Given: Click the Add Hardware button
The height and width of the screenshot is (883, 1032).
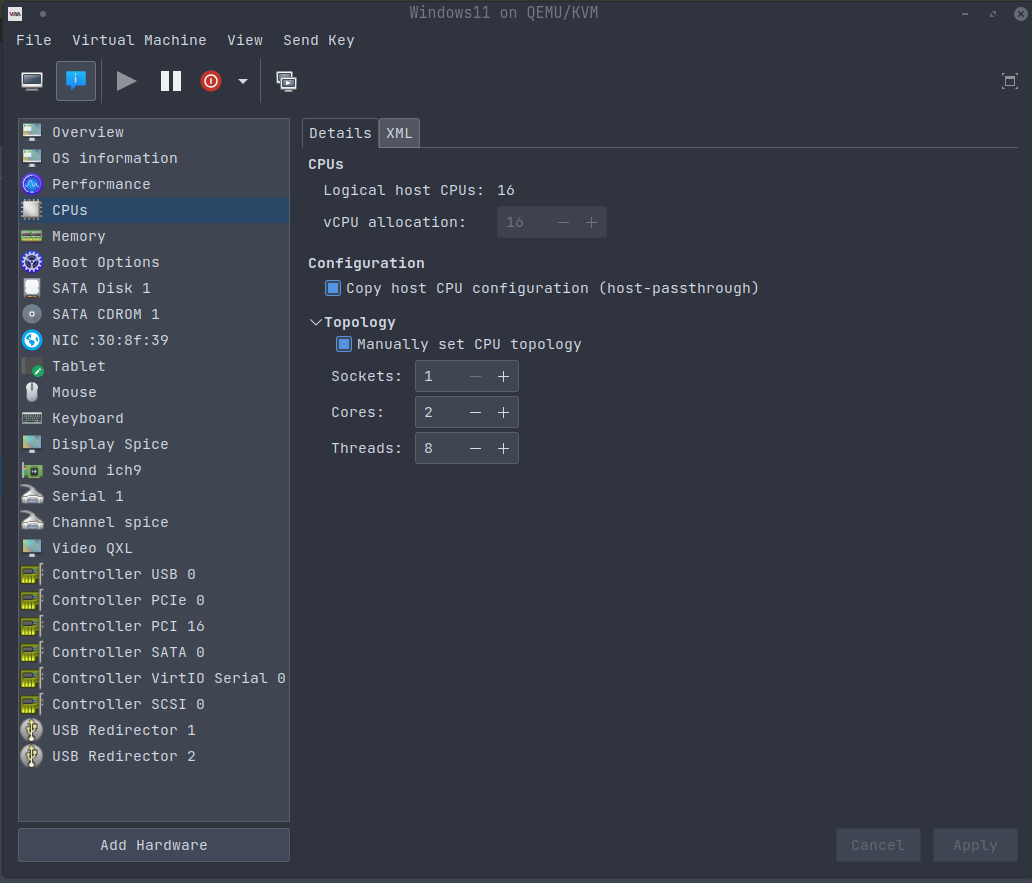Looking at the screenshot, I should coord(154,845).
